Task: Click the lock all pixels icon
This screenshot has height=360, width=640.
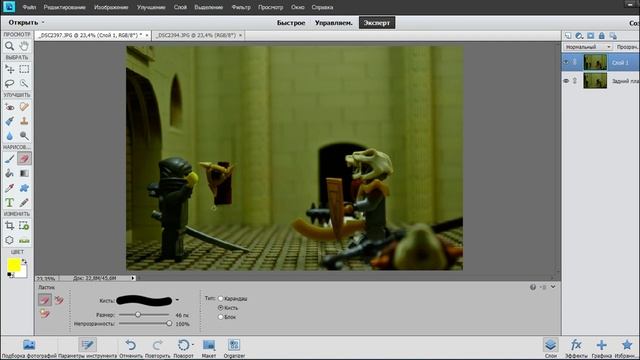Action: pyautogui.click(x=602, y=36)
